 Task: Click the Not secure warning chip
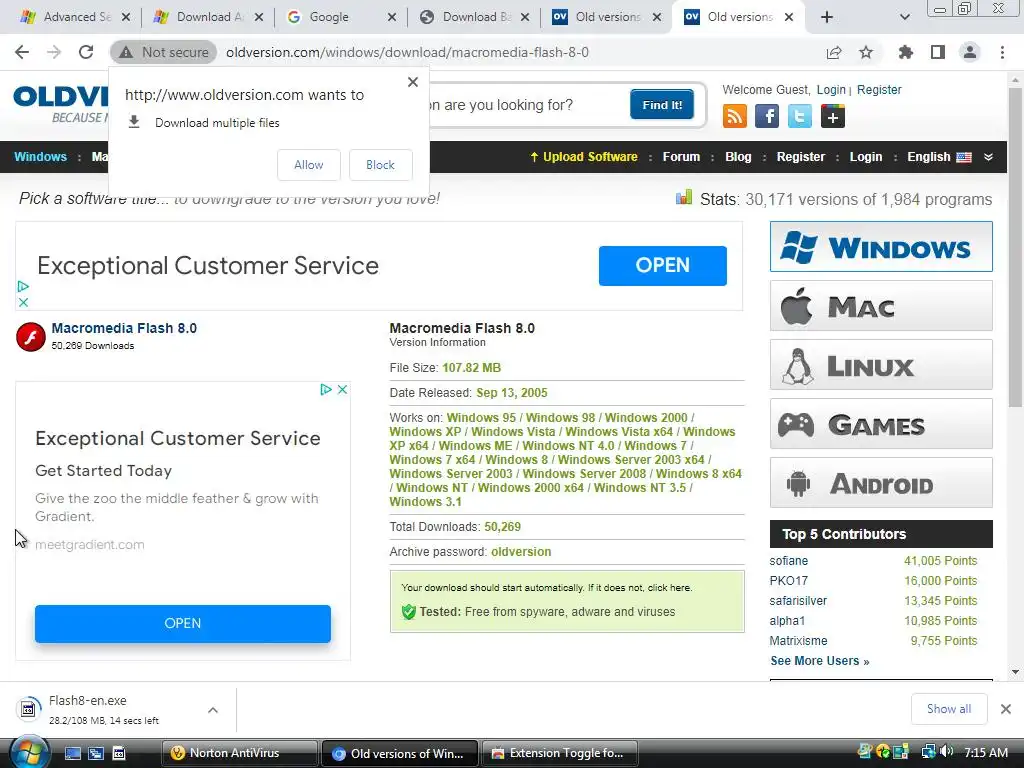point(163,52)
